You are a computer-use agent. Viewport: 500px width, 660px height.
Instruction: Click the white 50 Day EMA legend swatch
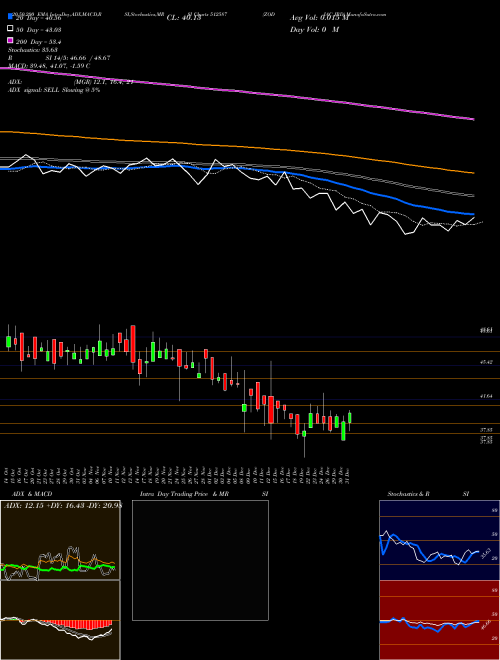[11, 29]
